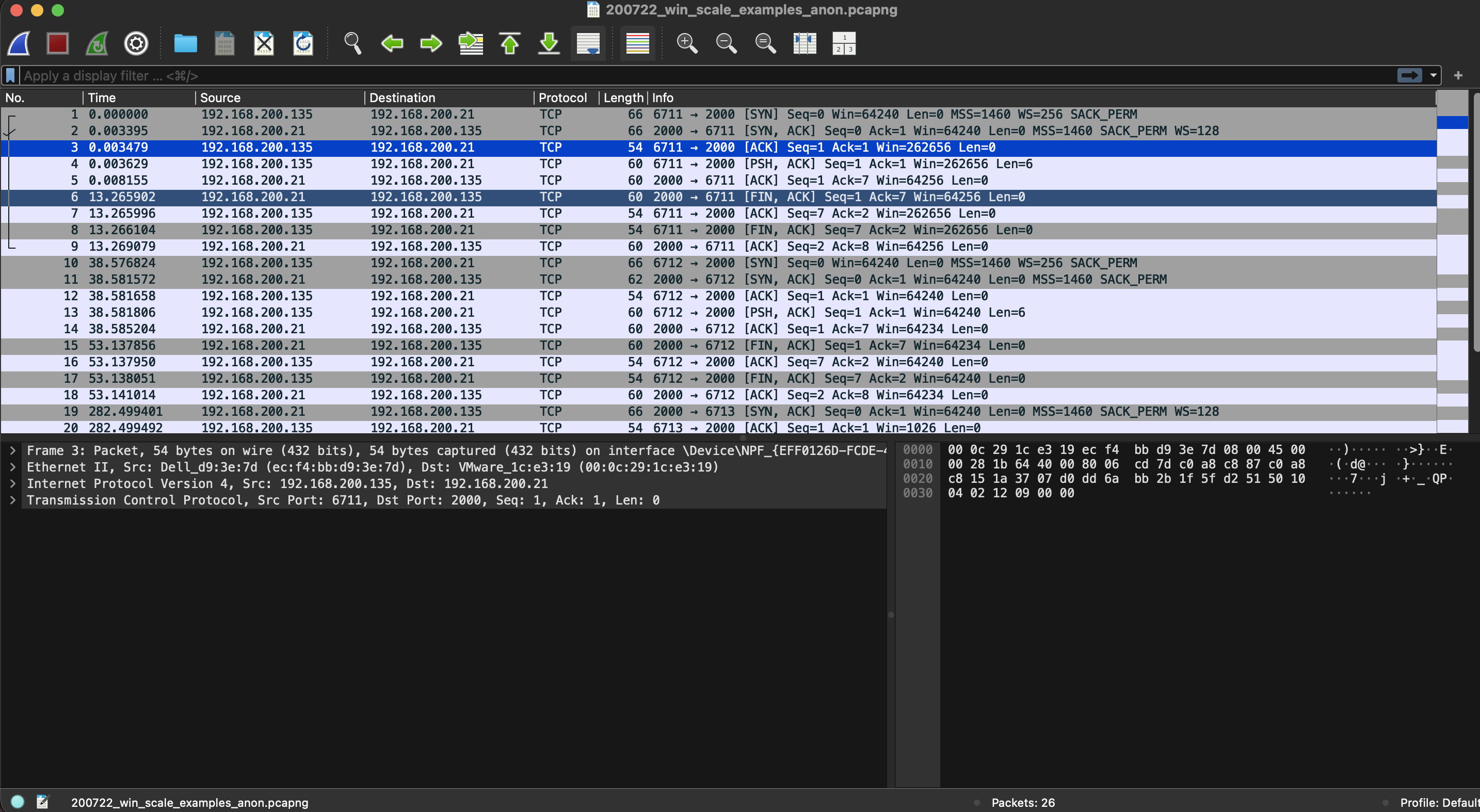Reset layout to default size icon
The image size is (1480, 812).
tap(844, 43)
